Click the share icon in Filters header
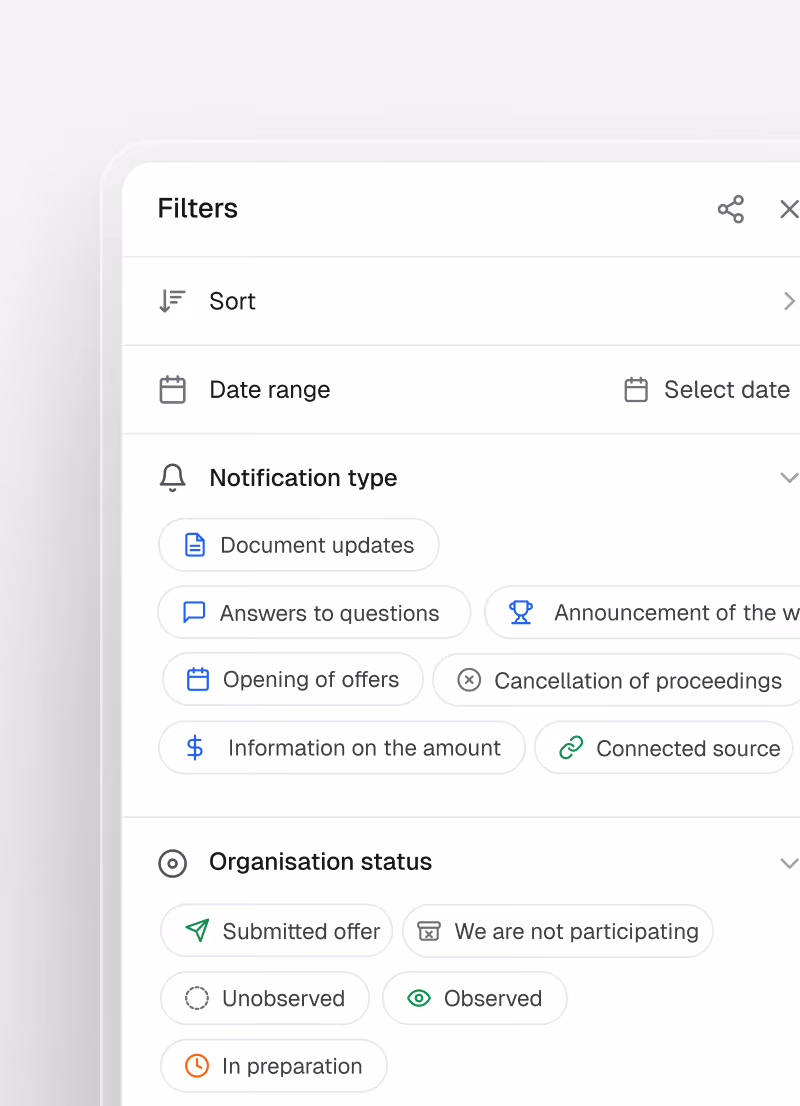 click(731, 209)
